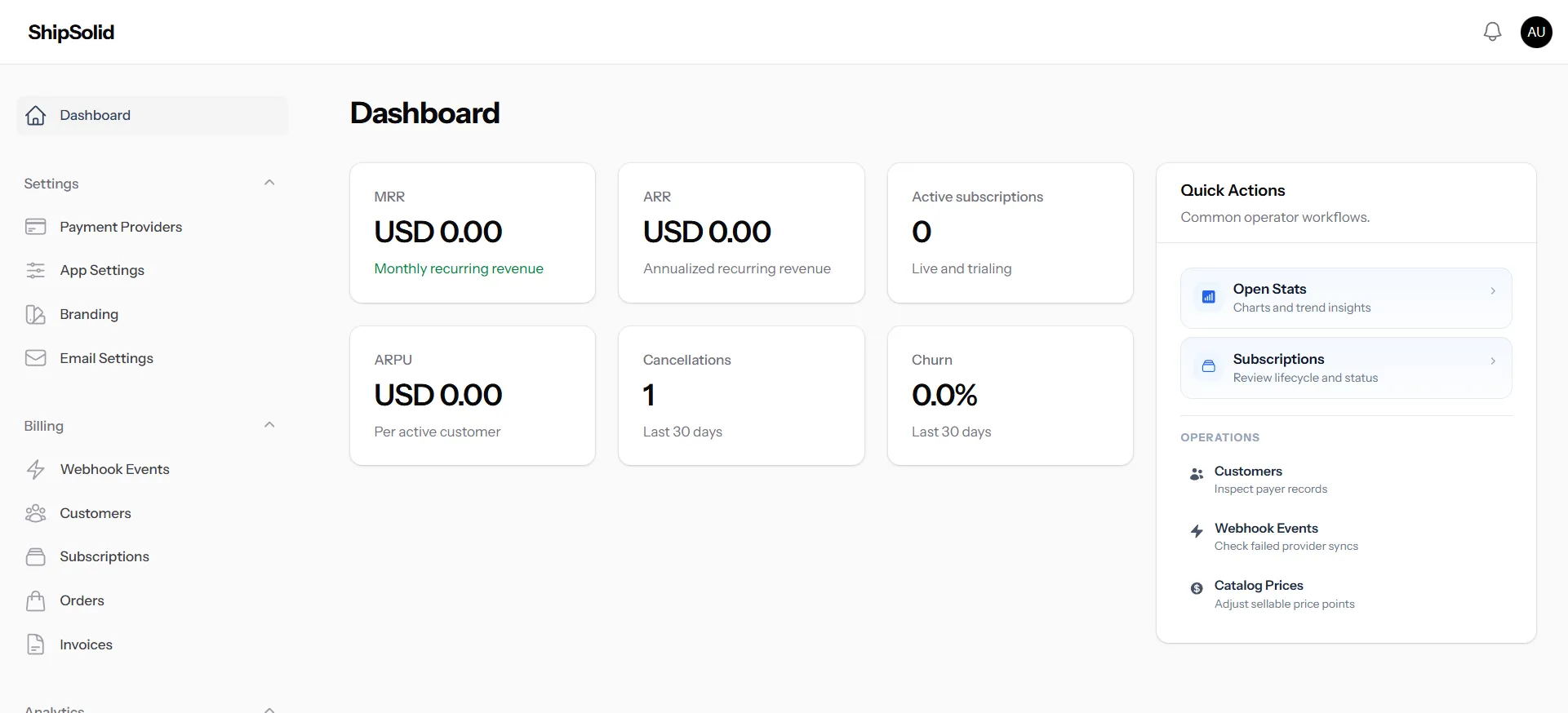Click the Invoices document icon
Screen dimensions: 1568x713
point(35,644)
